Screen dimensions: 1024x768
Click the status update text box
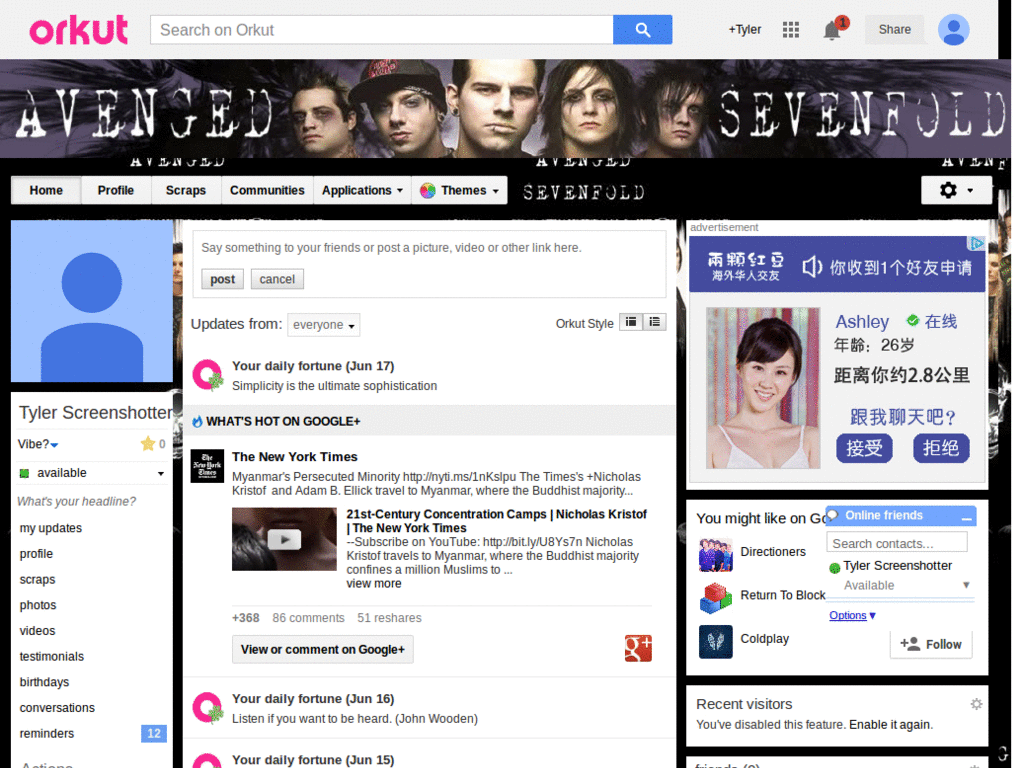tap(429, 248)
